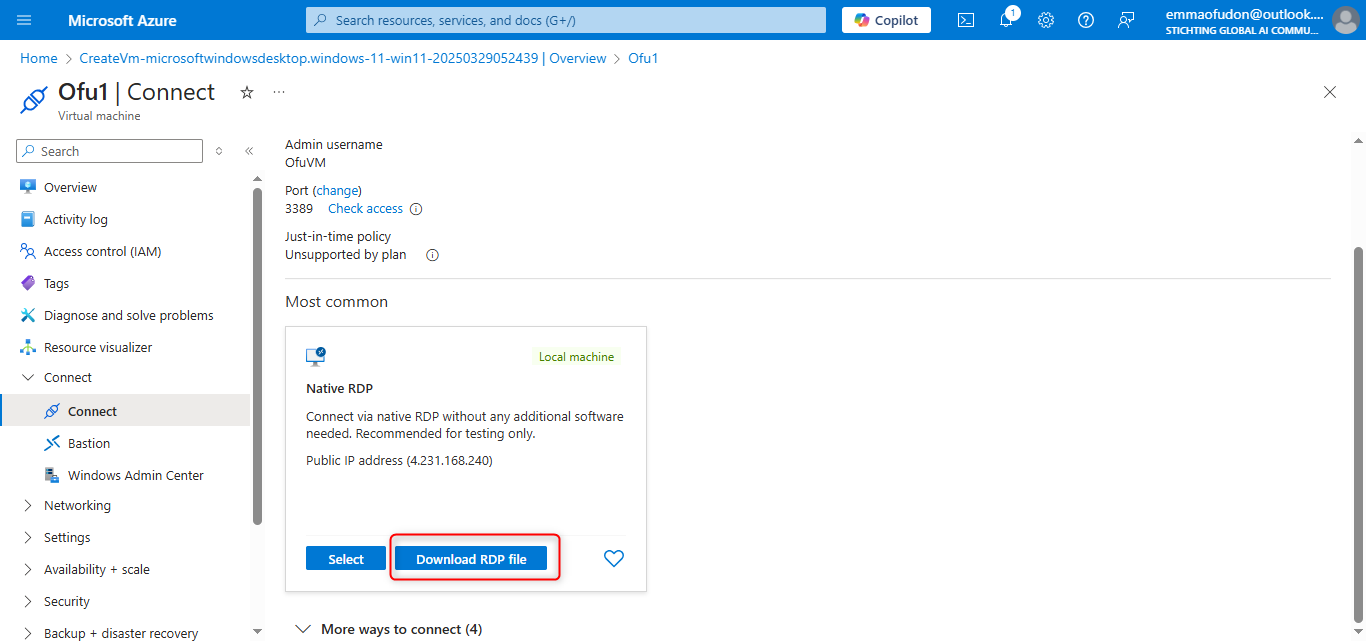The height and width of the screenshot is (641, 1366).
Task: Favorite Native RDP with heart icon
Action: [x=614, y=559]
